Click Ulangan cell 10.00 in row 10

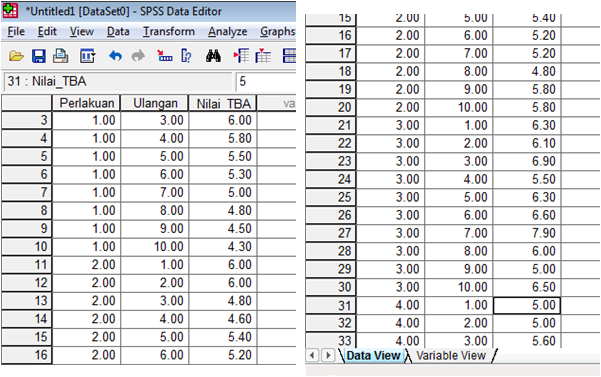coord(154,246)
